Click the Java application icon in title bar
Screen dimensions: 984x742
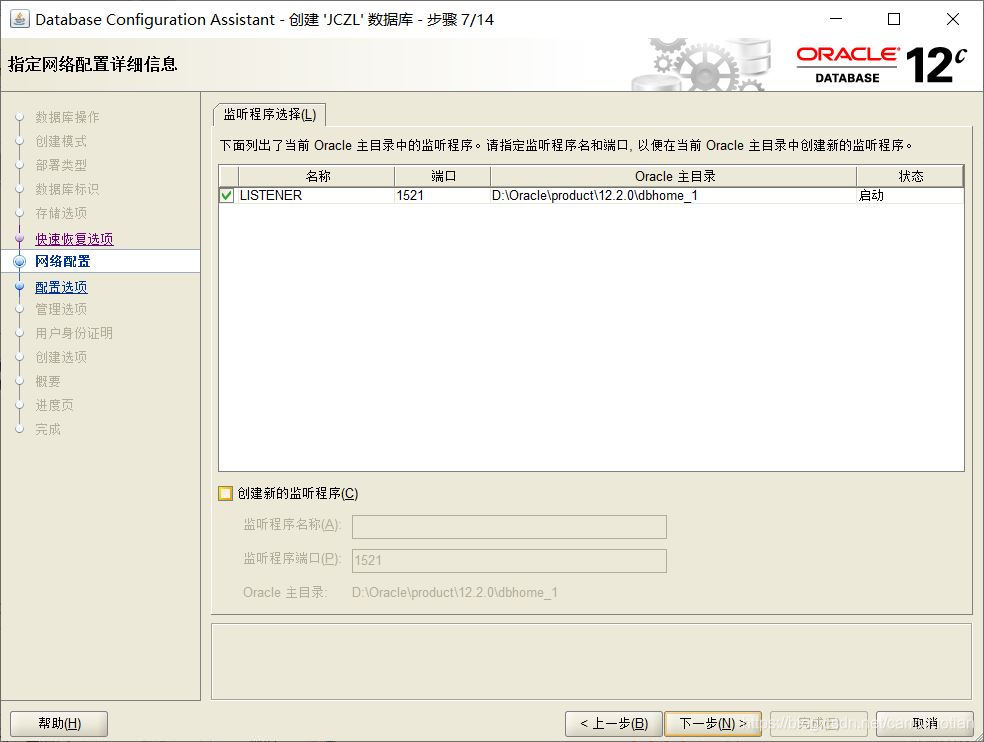(x=19, y=19)
